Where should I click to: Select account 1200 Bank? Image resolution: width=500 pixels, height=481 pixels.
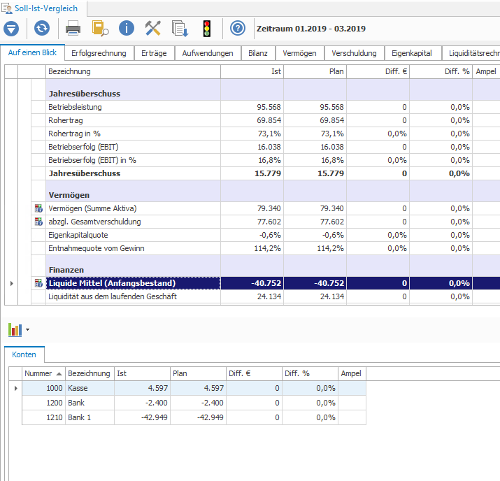pyautogui.click(x=194, y=403)
